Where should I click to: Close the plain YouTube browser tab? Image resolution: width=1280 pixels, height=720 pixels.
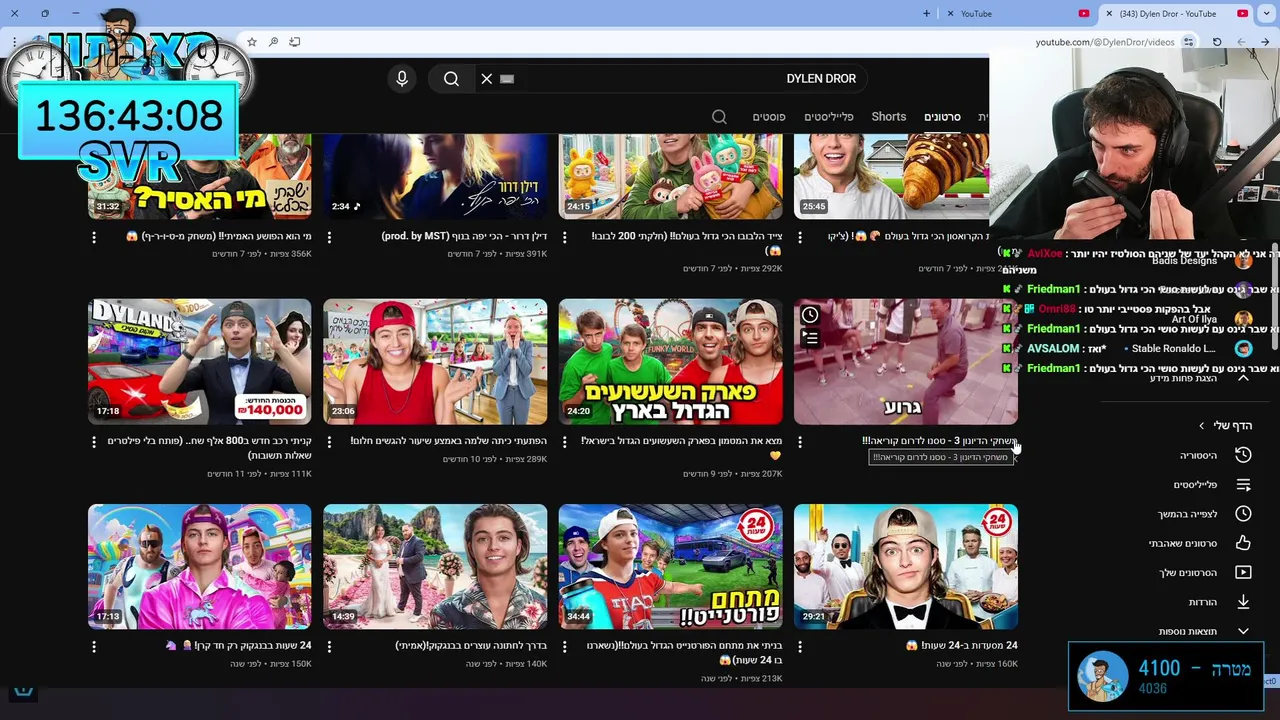point(950,14)
